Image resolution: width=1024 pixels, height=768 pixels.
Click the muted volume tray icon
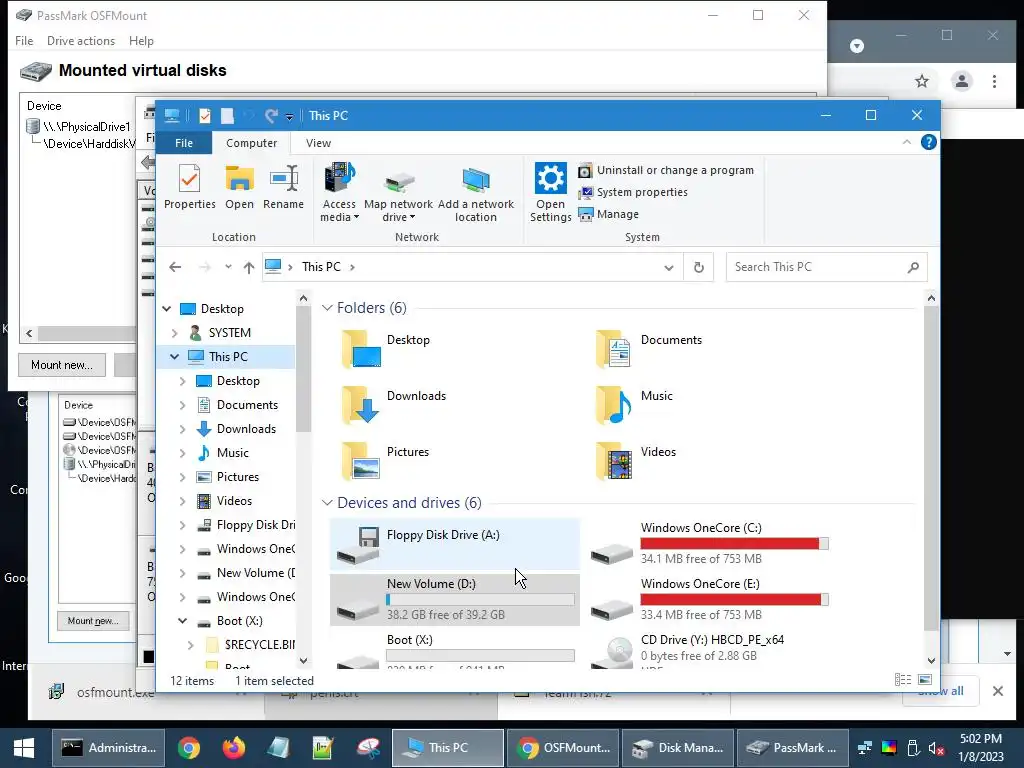936,748
